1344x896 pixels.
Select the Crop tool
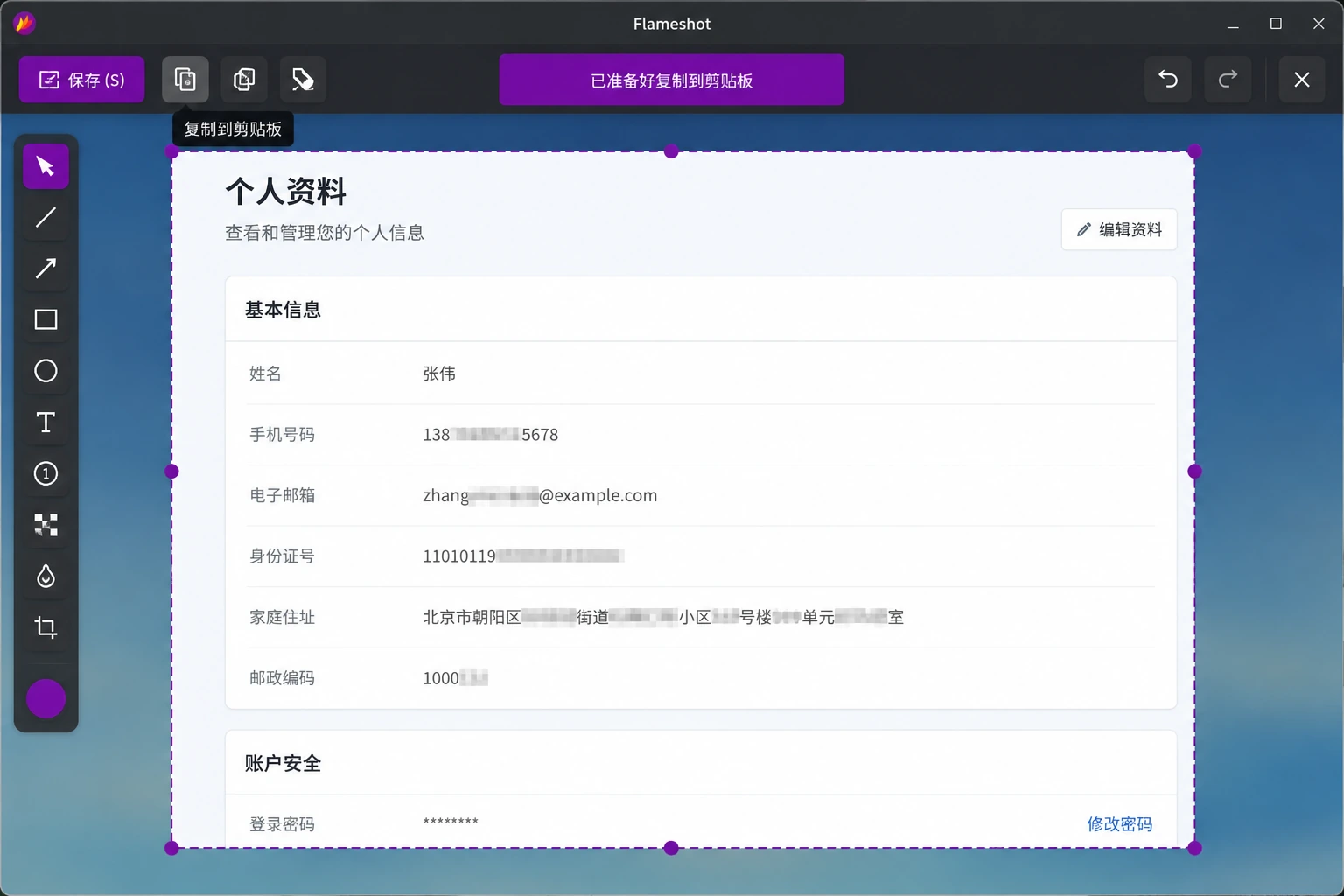tap(45, 627)
